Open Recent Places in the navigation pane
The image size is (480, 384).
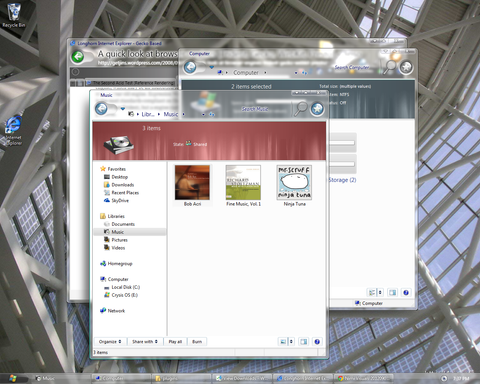[125, 193]
